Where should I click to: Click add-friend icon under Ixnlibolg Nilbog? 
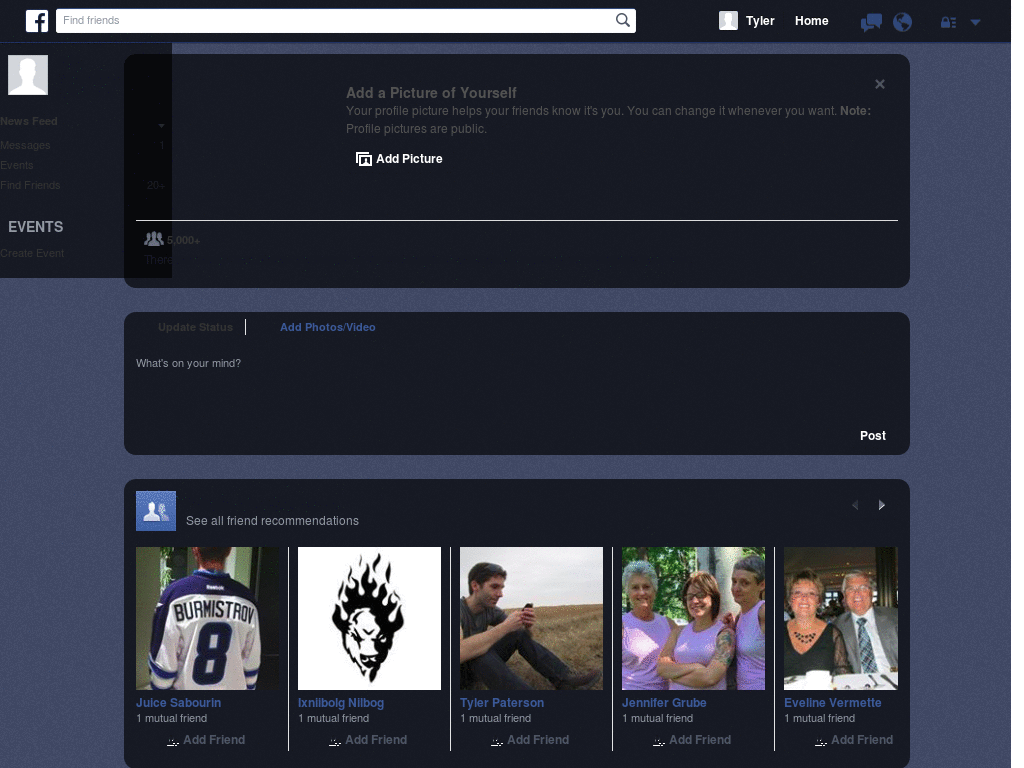point(334,741)
